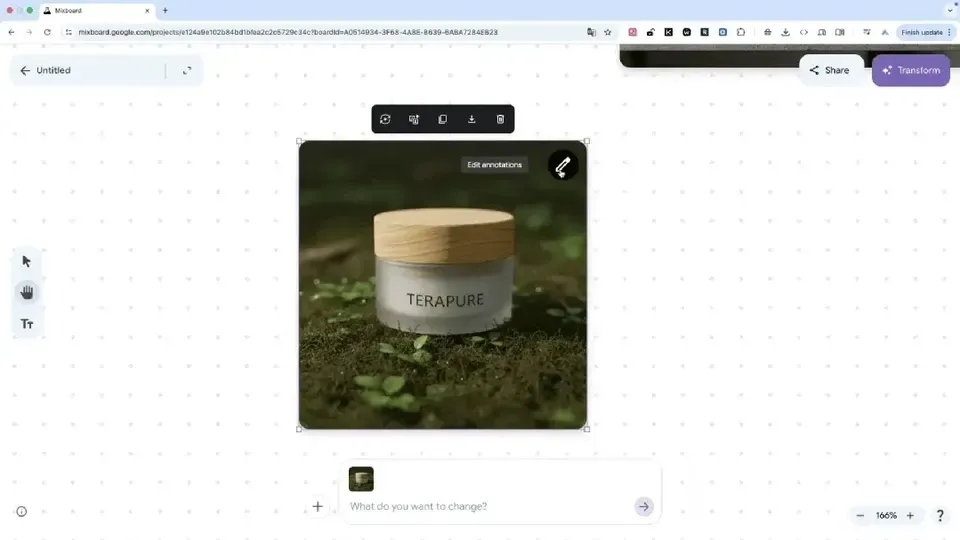
Task: Open a new browser tab
Action: pyautogui.click(x=165, y=10)
